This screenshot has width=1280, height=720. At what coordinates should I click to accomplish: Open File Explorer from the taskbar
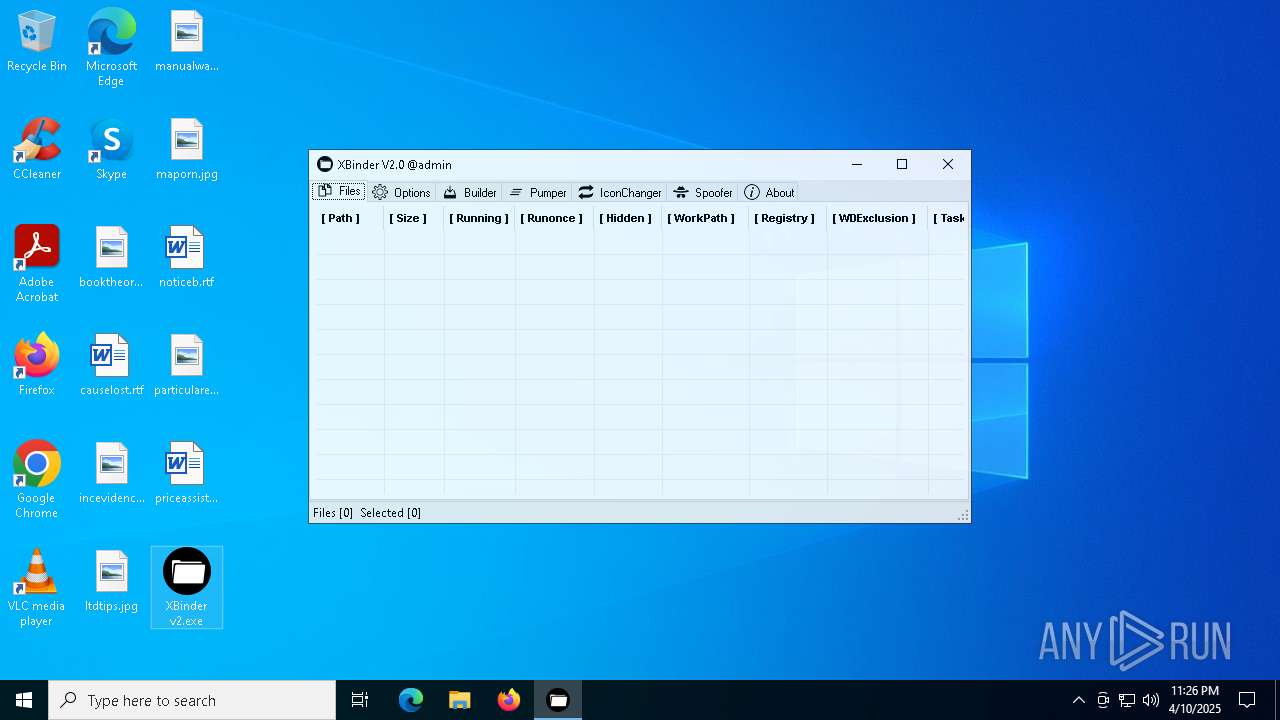pyautogui.click(x=460, y=700)
